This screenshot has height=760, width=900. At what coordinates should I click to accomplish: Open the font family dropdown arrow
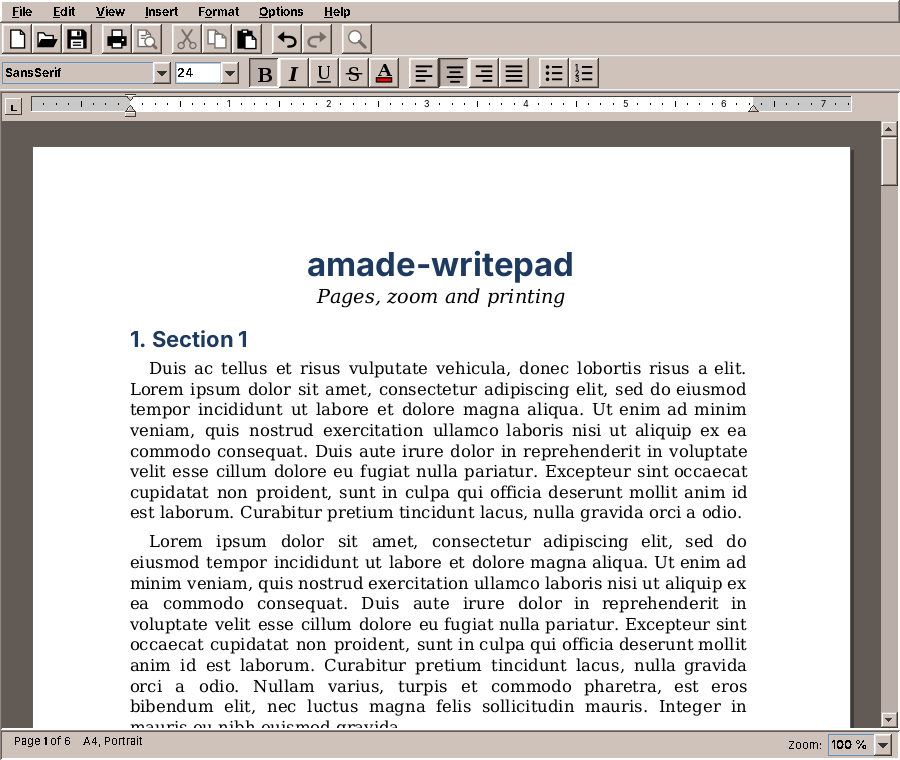[x=162, y=73]
